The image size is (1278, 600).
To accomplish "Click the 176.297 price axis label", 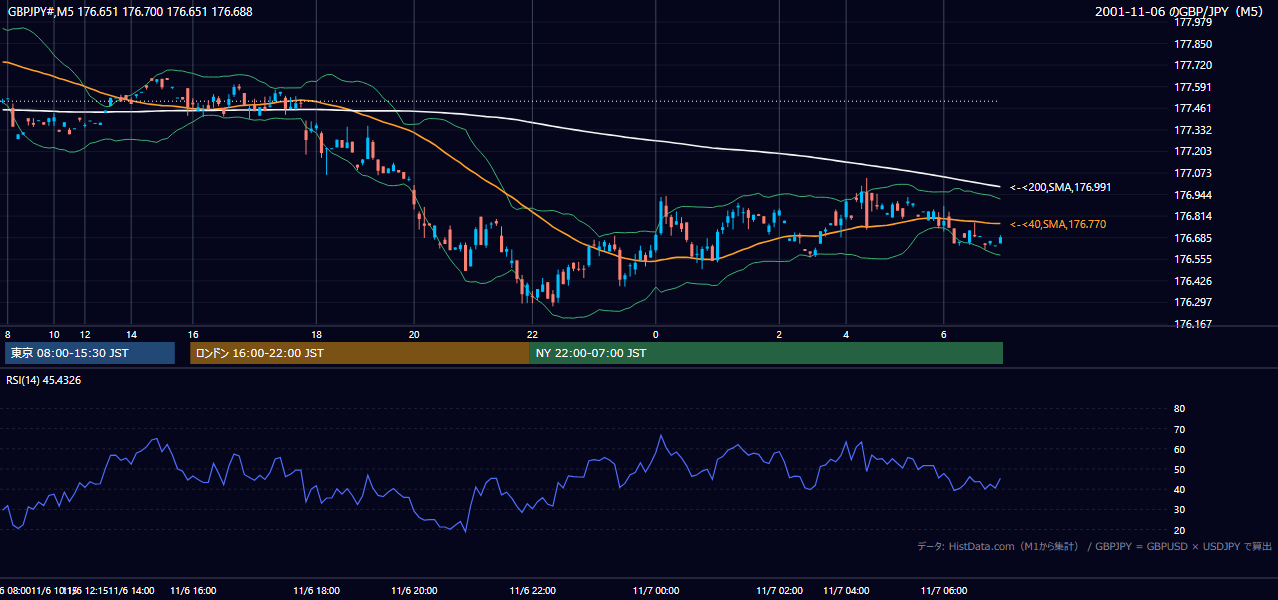I will (x=1192, y=302).
